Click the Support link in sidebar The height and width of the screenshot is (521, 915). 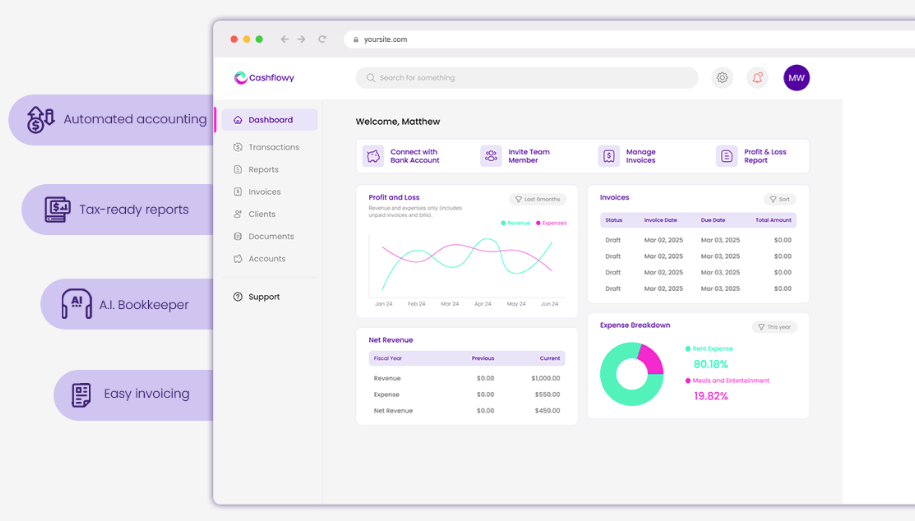(x=264, y=297)
